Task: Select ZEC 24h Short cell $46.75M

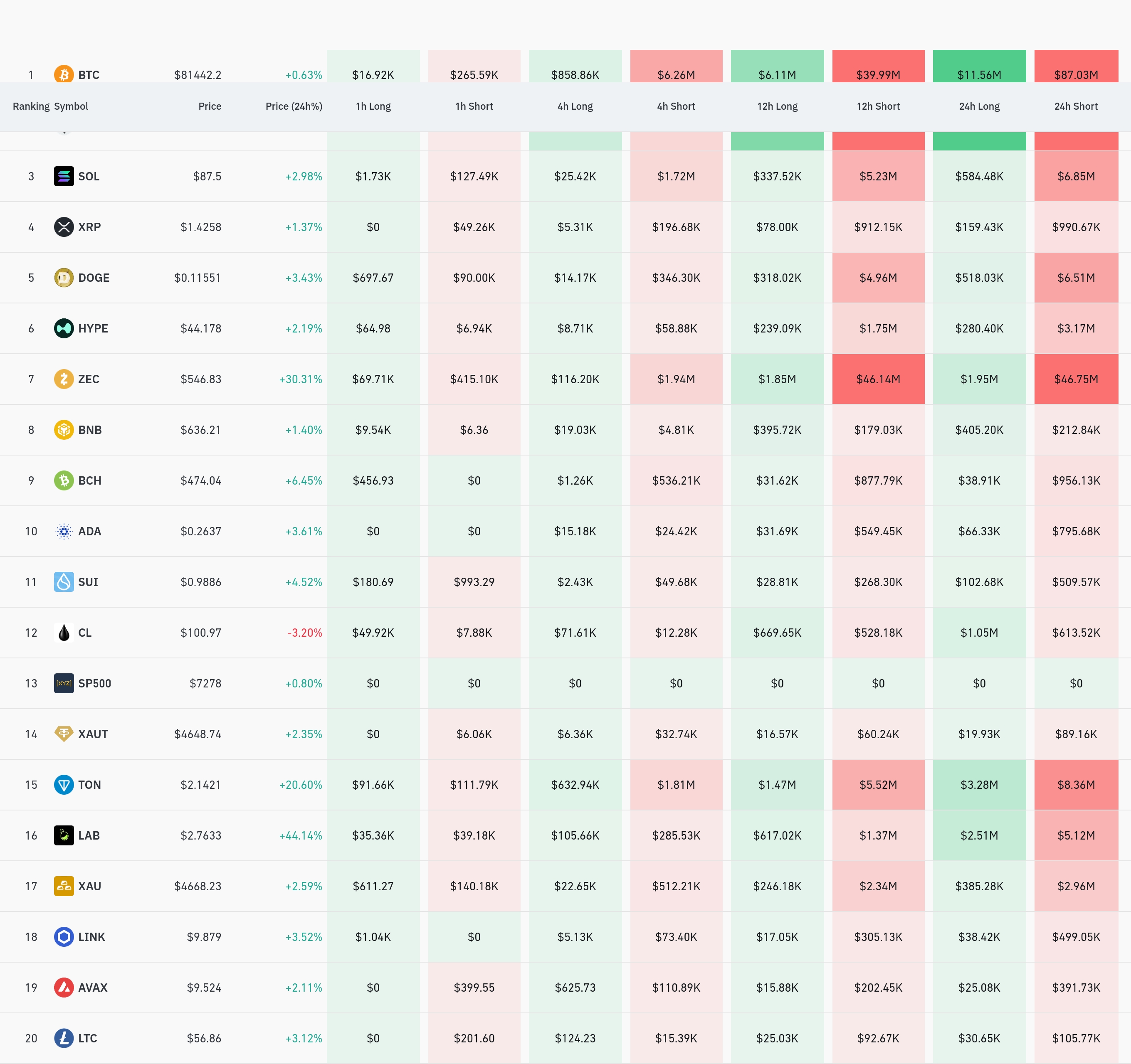Action: 1077,379
